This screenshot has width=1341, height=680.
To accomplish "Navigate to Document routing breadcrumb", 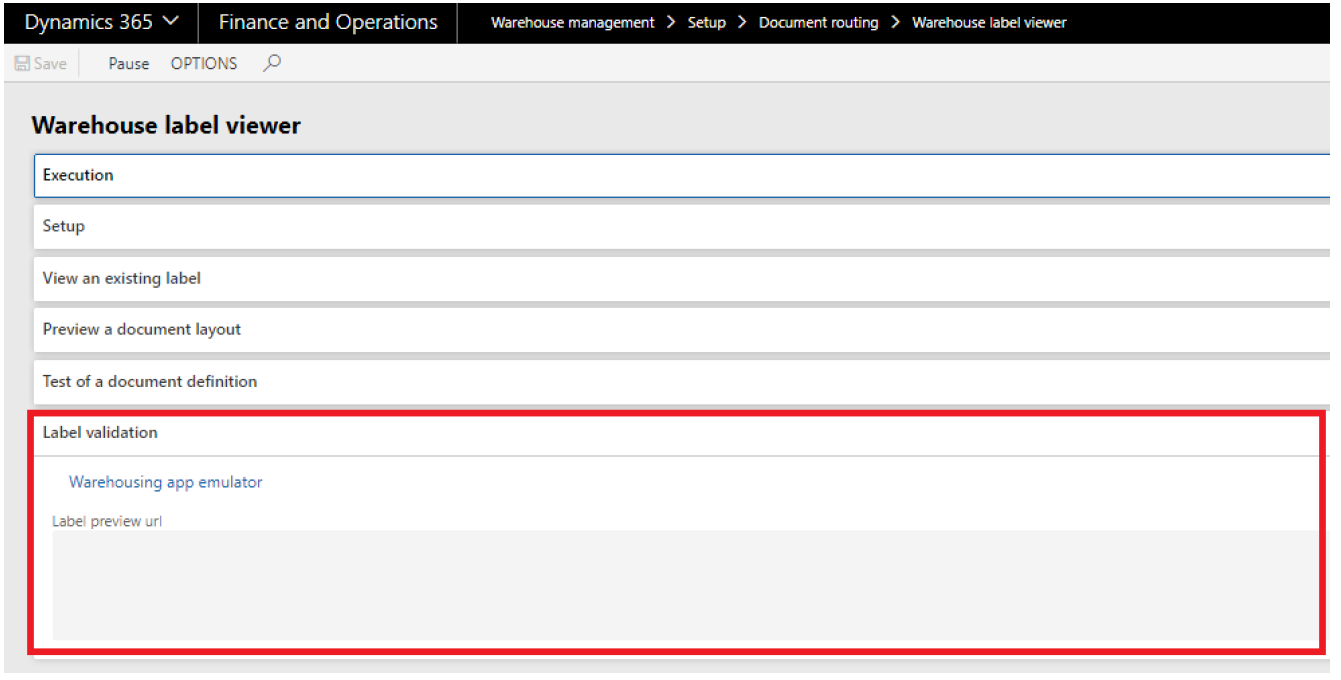I will click(x=819, y=22).
